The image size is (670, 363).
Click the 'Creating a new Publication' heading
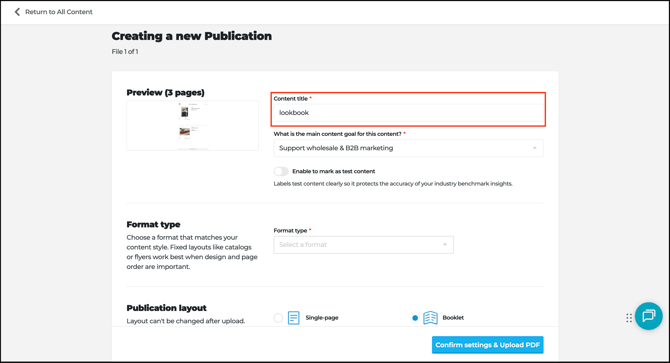pos(191,36)
